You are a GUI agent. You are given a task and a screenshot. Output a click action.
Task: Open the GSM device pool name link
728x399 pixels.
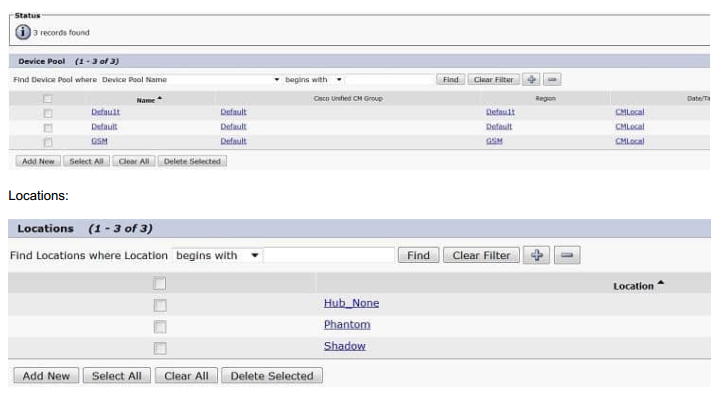pos(99,141)
